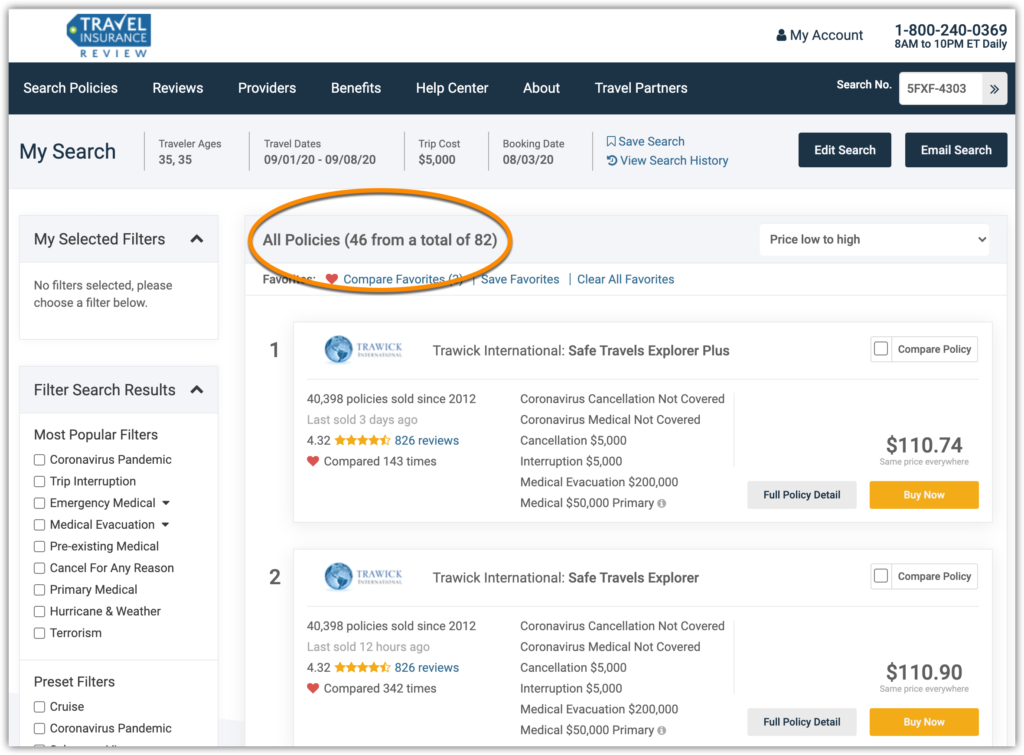
Task: Open the Providers menu item
Action: pos(267,88)
